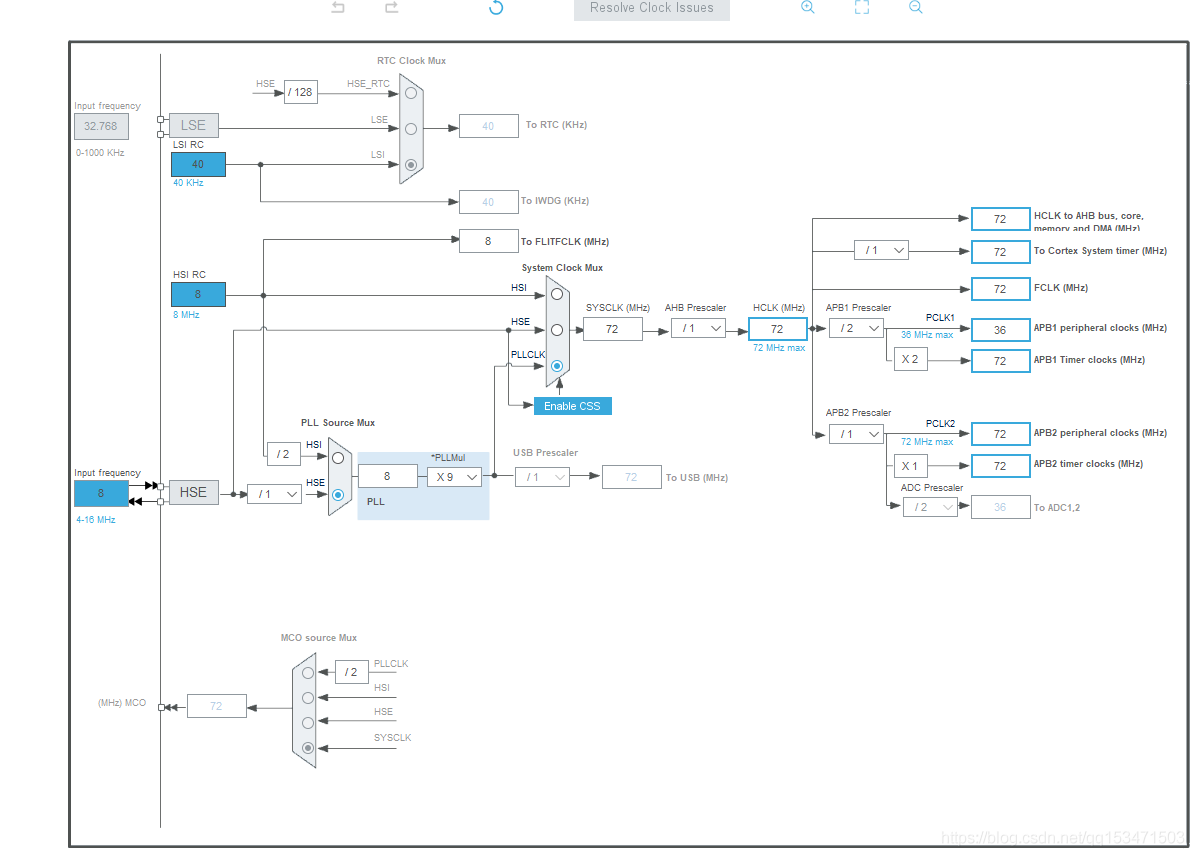Click the Resolve Clock Issues button
Viewport: 1194px width, 856px height.
[652, 9]
